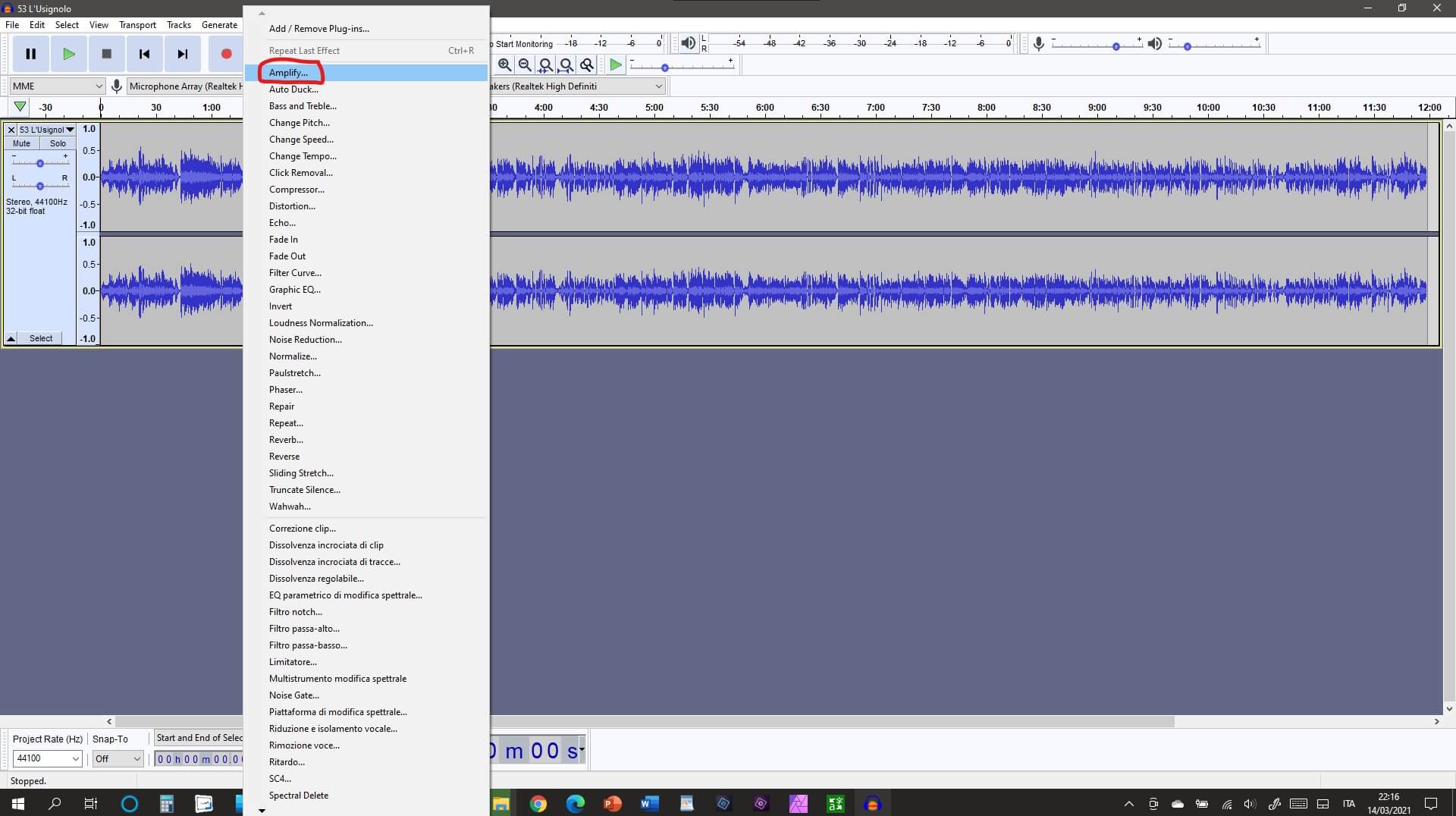The image size is (1456, 816).
Task: Expand the Project Rate 44100 dropdown
Action: [48, 758]
